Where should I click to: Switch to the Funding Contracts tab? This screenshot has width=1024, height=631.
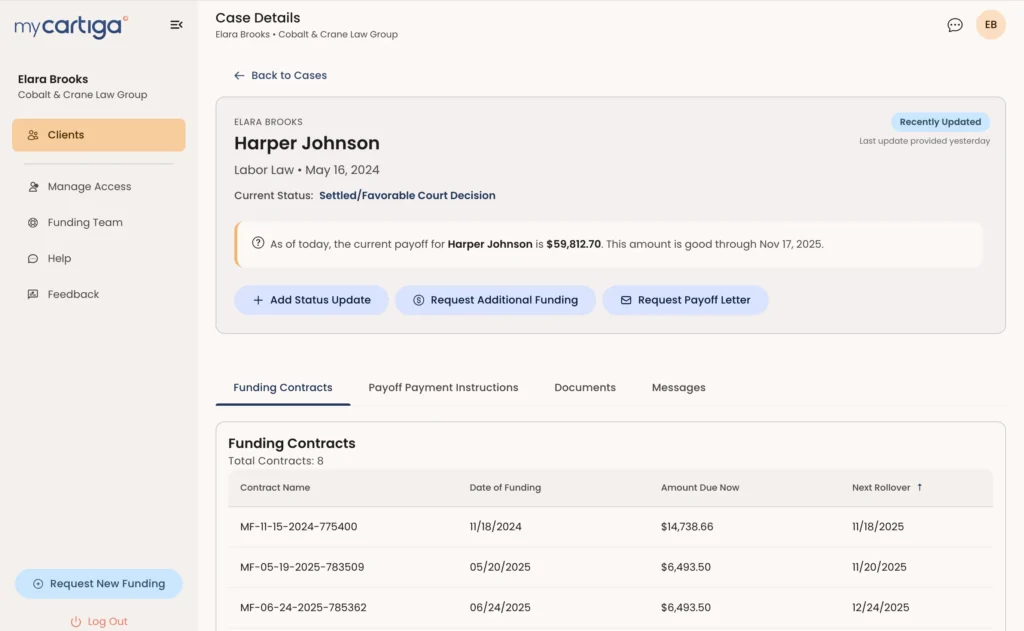coord(283,388)
